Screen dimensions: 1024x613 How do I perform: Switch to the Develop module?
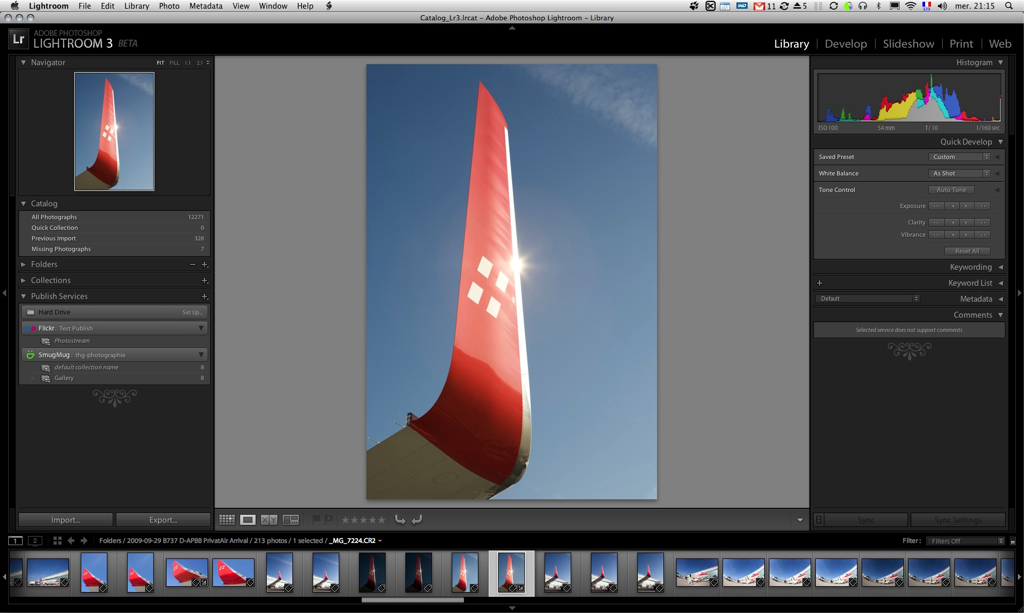(x=845, y=44)
